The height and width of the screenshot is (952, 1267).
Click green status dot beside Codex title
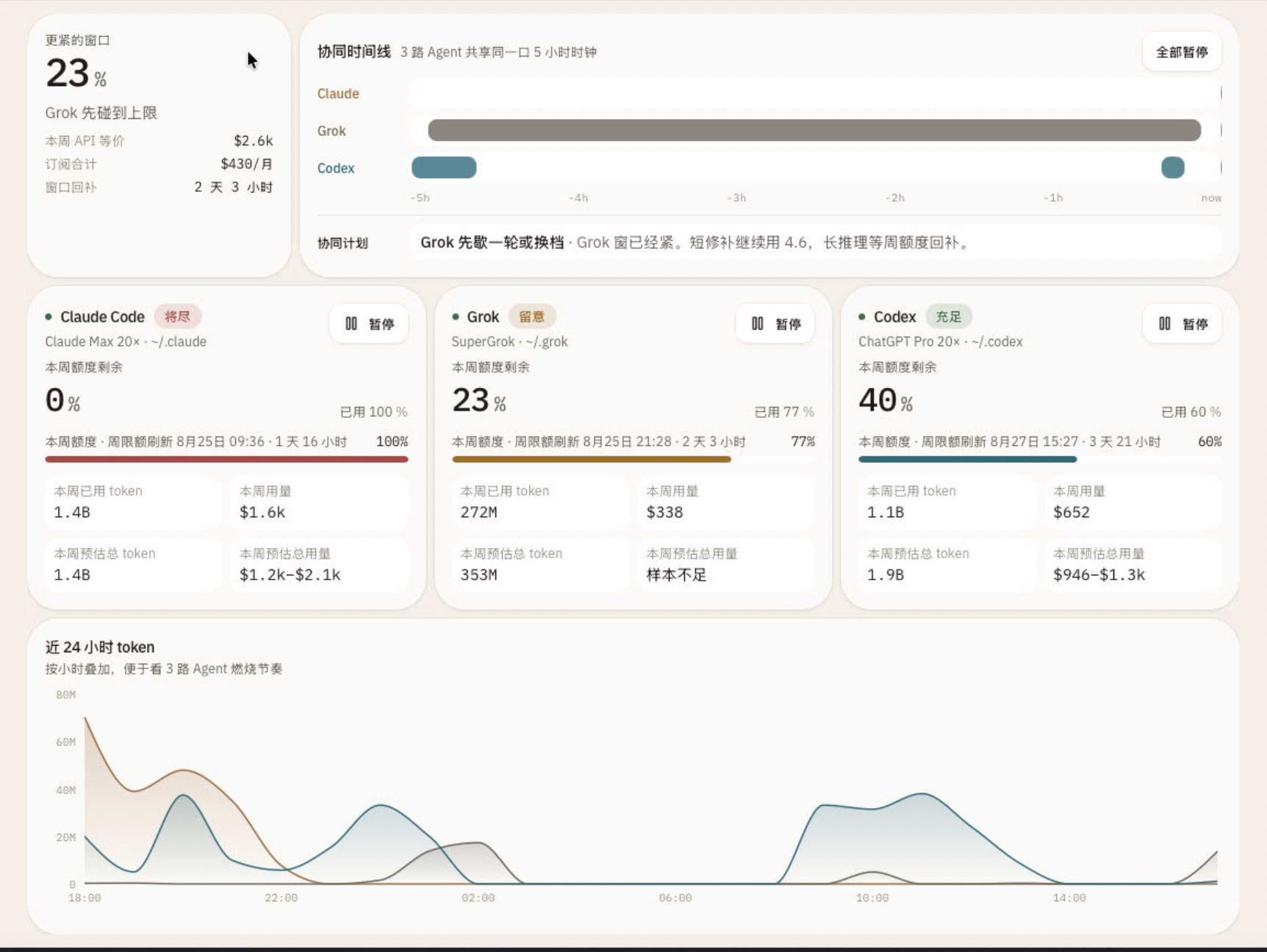point(862,317)
